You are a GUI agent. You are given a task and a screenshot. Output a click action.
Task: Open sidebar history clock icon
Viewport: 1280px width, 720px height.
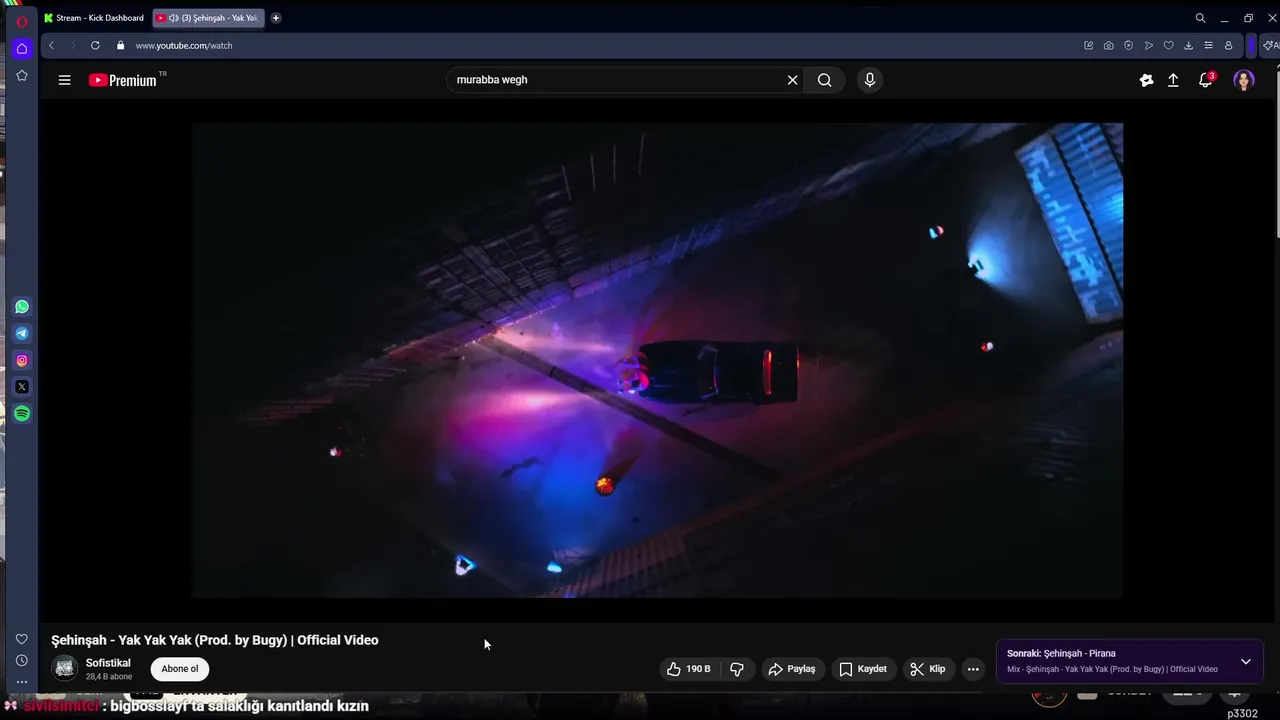pos(21,661)
